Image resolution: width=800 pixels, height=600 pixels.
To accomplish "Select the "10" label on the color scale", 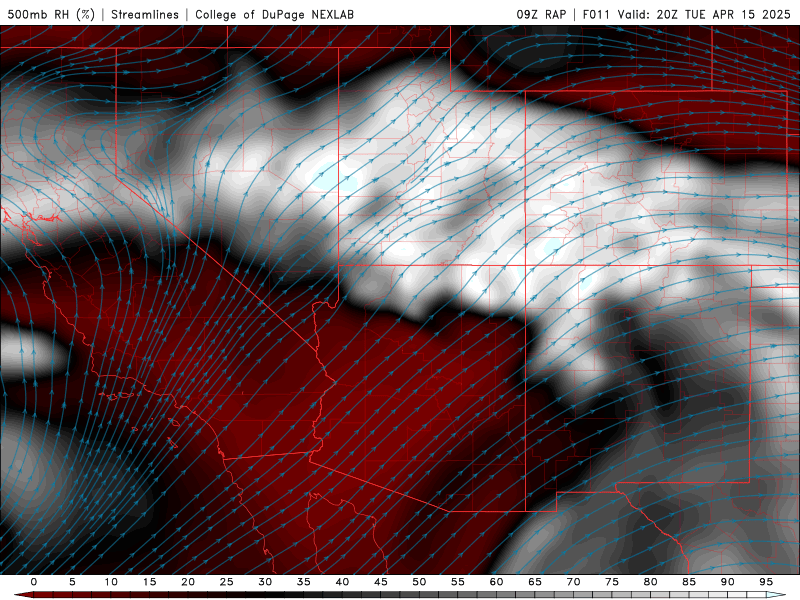I will (x=111, y=582).
